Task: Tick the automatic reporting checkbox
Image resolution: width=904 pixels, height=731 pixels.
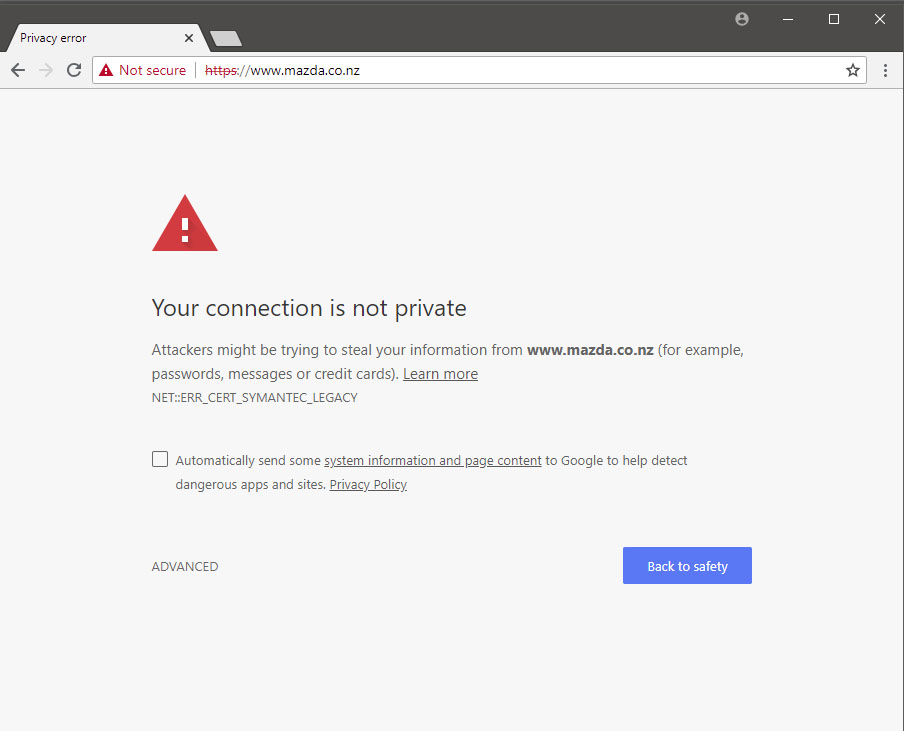Action: tap(160, 459)
